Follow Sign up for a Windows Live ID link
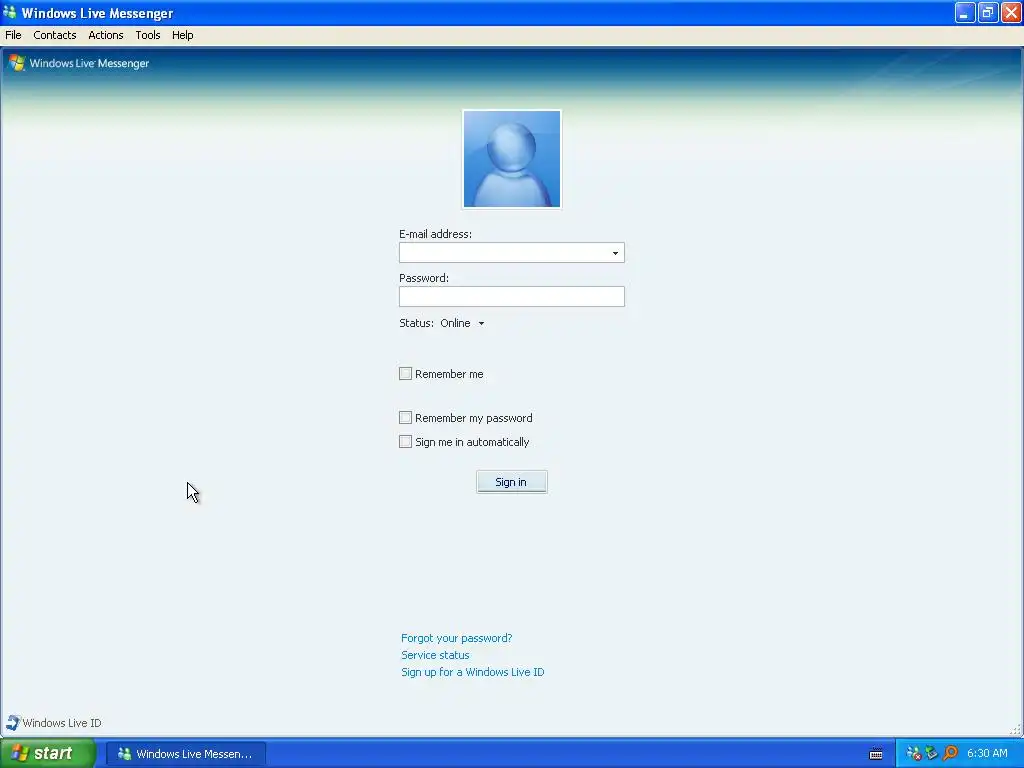Screen dimensions: 1024x768 click(473, 672)
